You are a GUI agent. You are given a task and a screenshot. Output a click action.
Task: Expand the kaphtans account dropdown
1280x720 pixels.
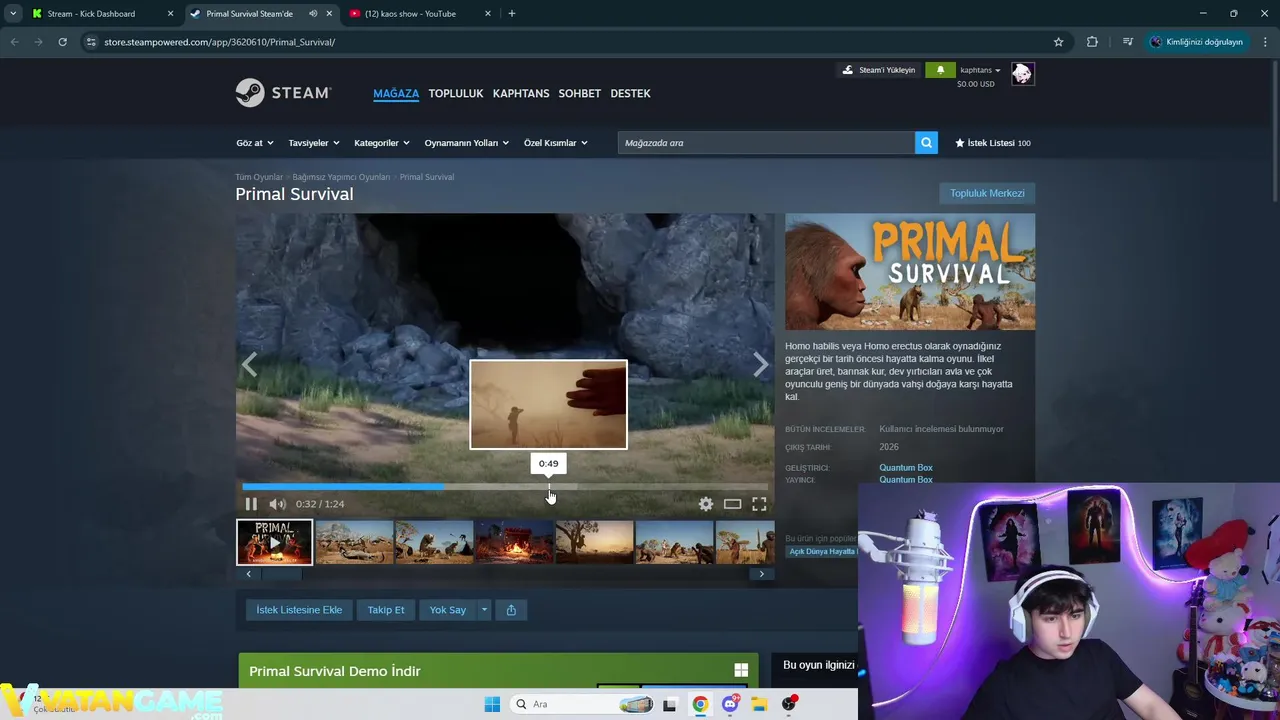pyautogui.click(x=980, y=70)
